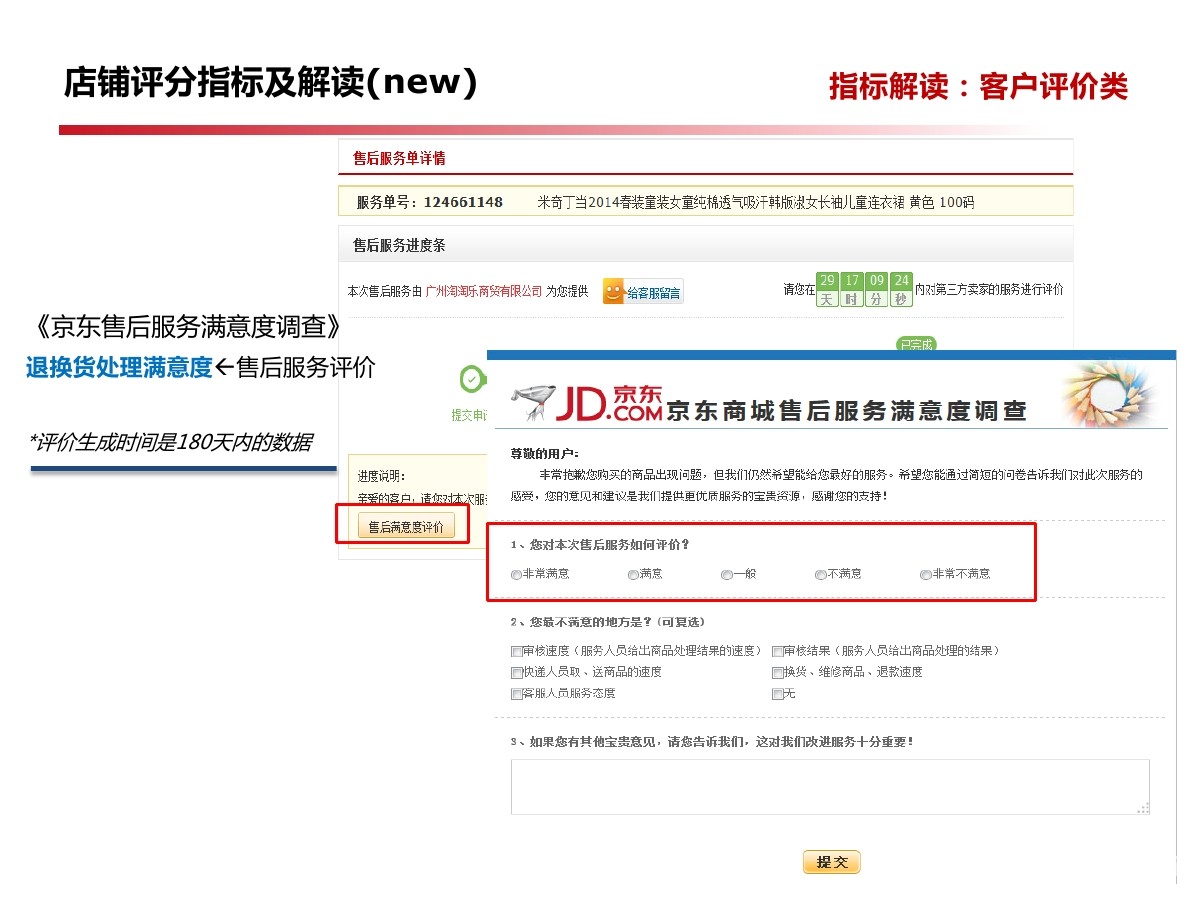Check the 审核结果 checkbox
Screen dimensions: 1200x900
point(777,651)
